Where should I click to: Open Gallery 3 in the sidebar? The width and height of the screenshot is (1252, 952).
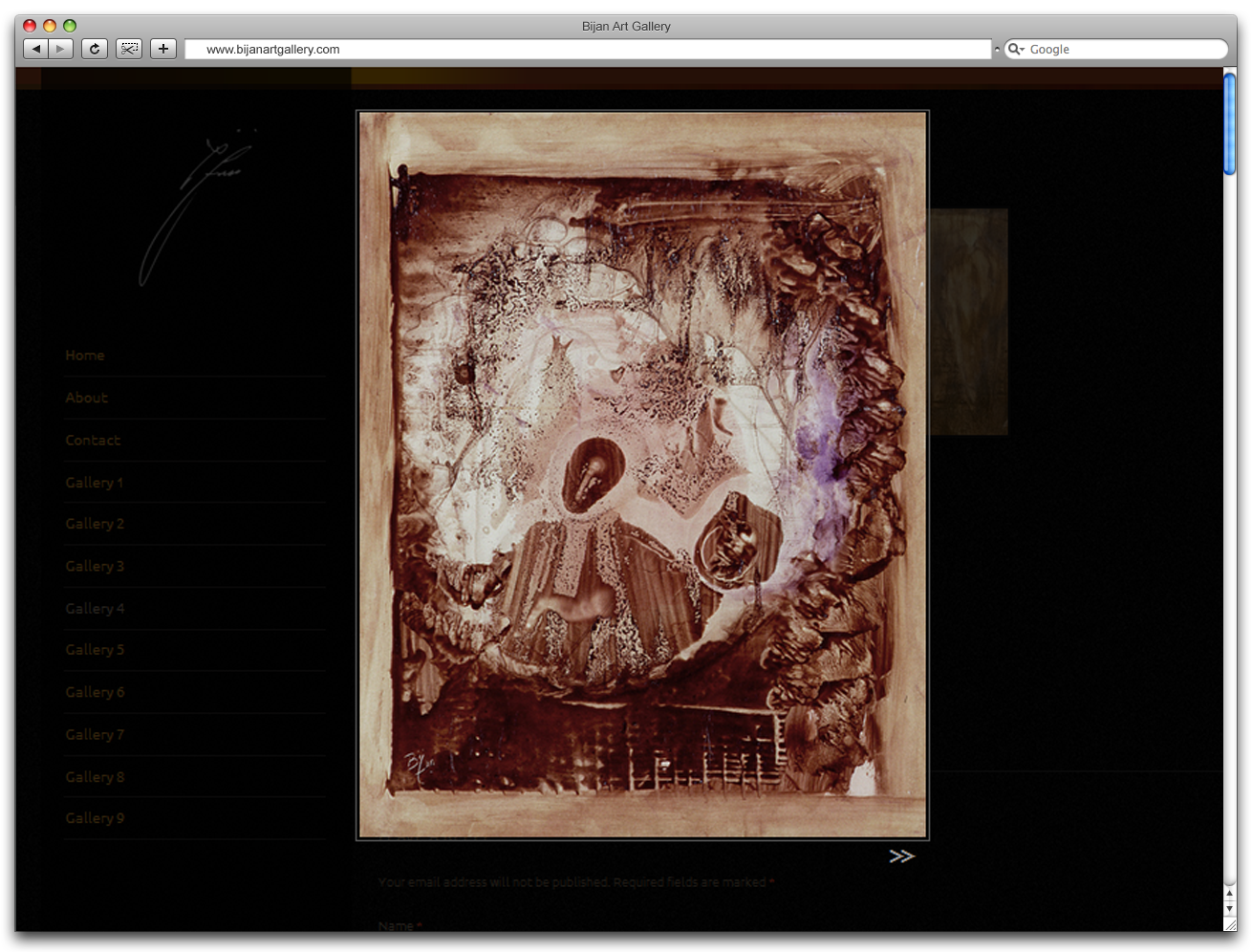coord(95,567)
